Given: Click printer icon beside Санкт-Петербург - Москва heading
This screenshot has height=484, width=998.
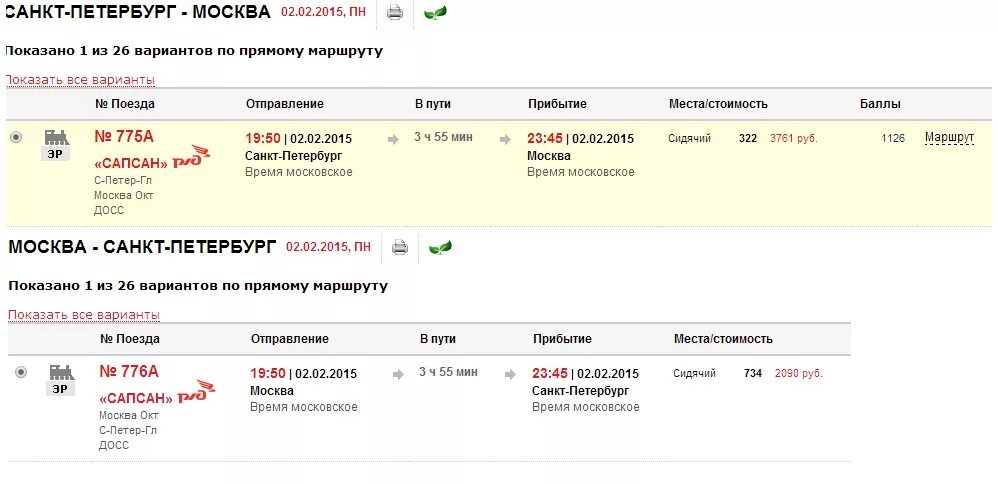Looking at the screenshot, I should click(395, 12).
